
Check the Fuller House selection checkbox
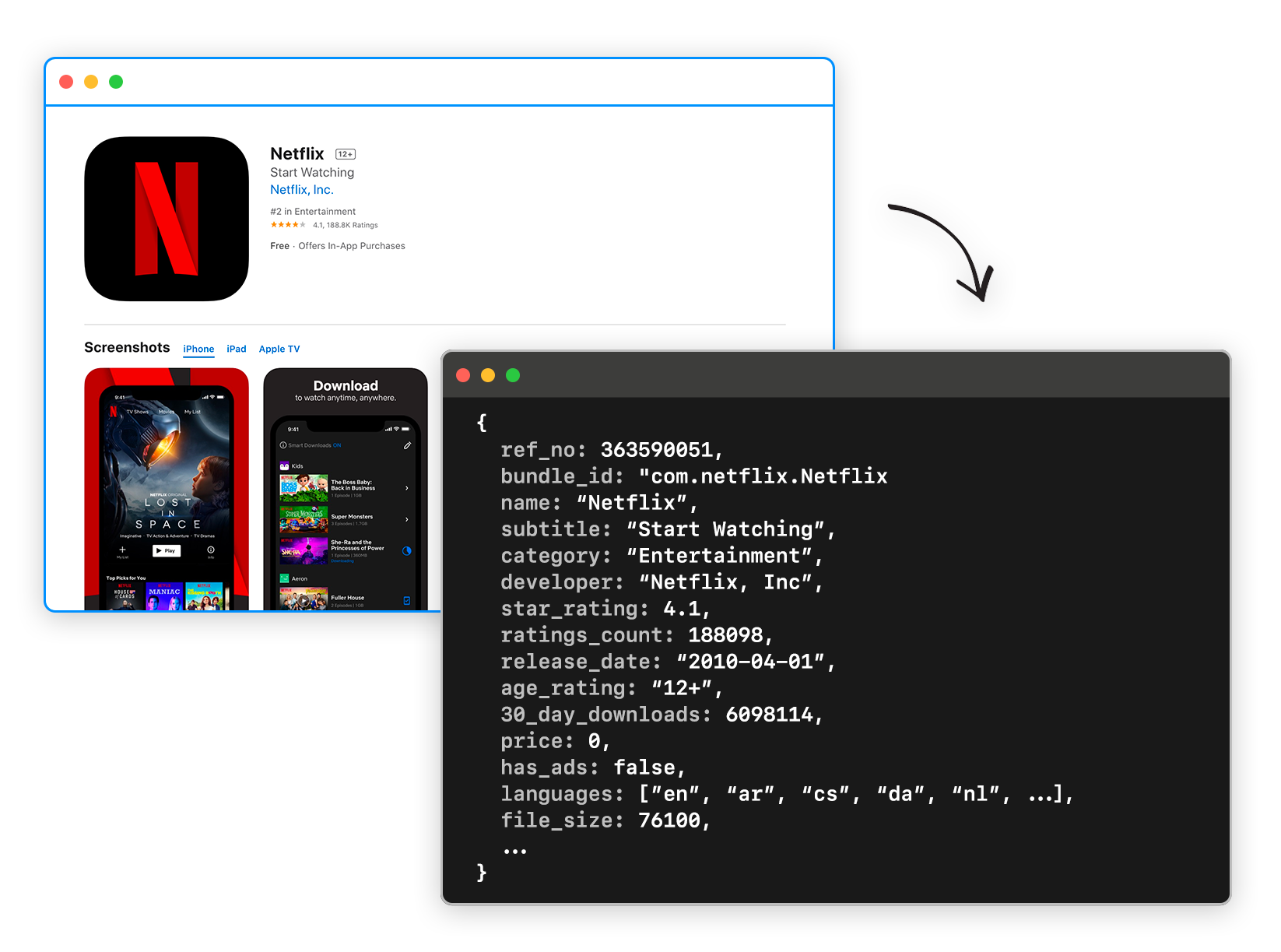pyautogui.click(x=406, y=600)
